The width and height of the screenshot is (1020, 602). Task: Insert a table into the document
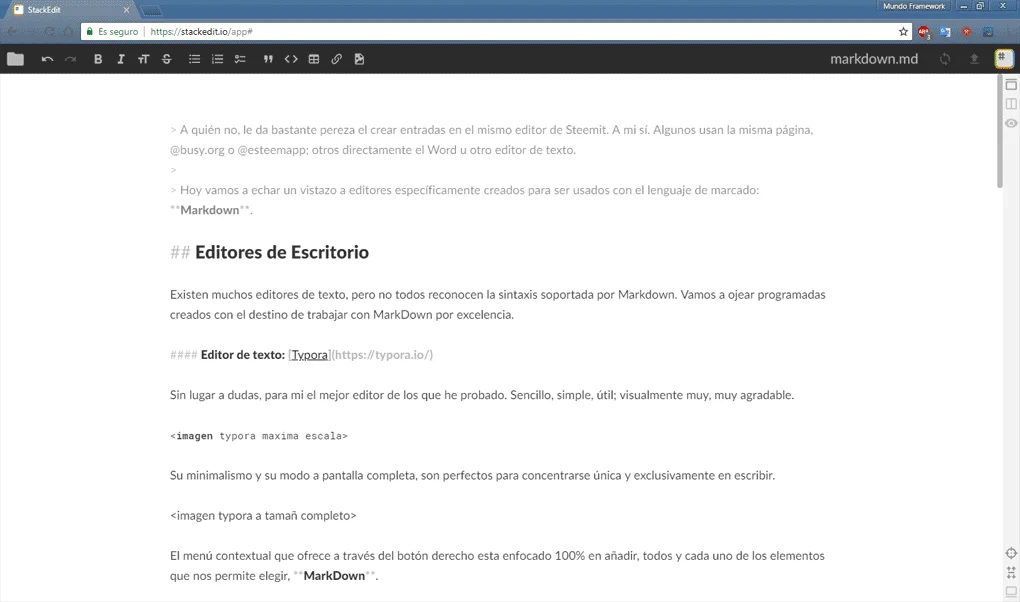click(312, 58)
